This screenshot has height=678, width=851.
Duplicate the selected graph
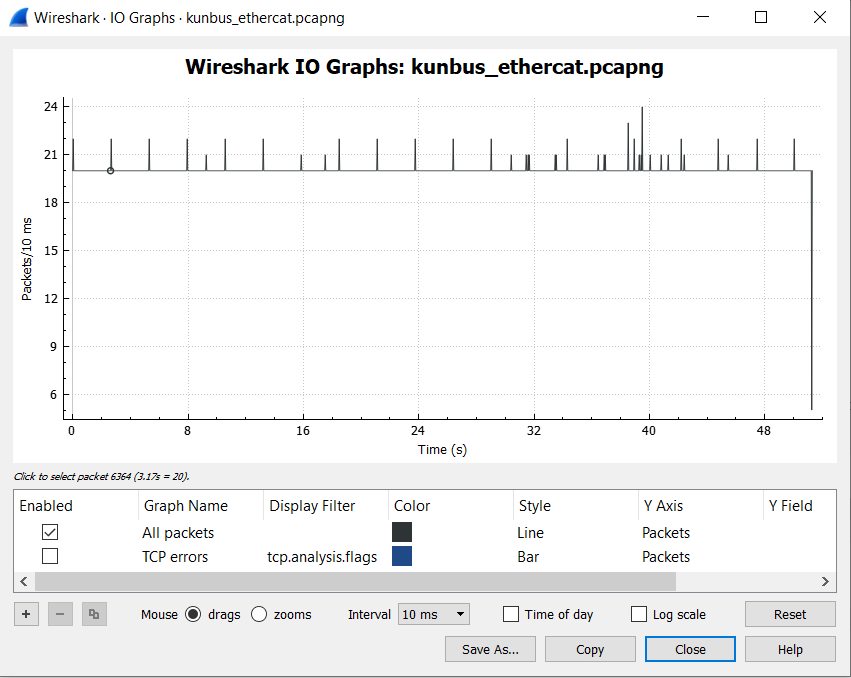click(94, 614)
